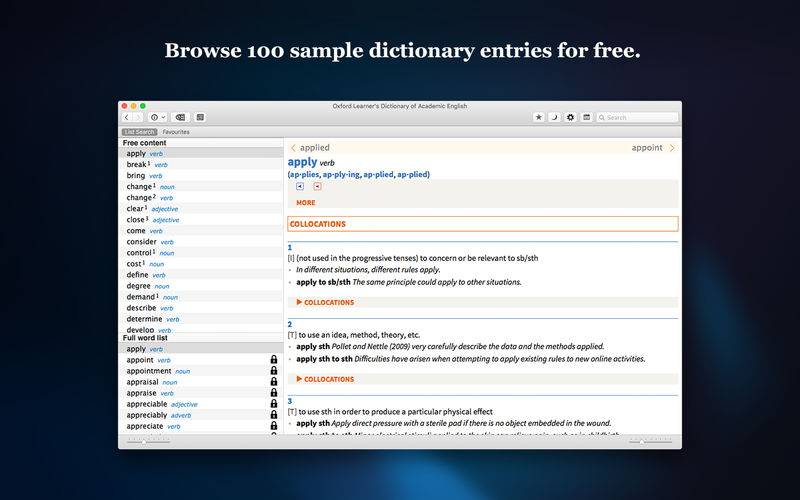Click the lock icon beside appraisal

(274, 382)
